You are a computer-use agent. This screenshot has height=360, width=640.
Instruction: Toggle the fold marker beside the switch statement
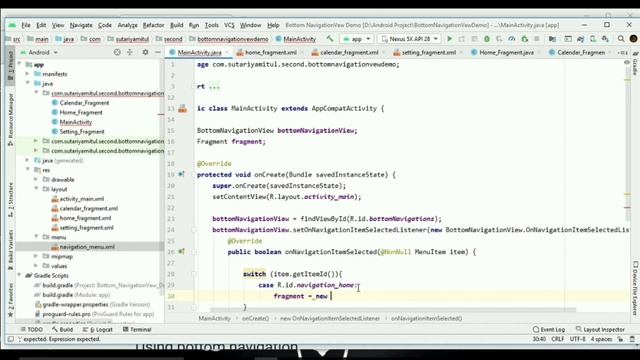coord(194,274)
